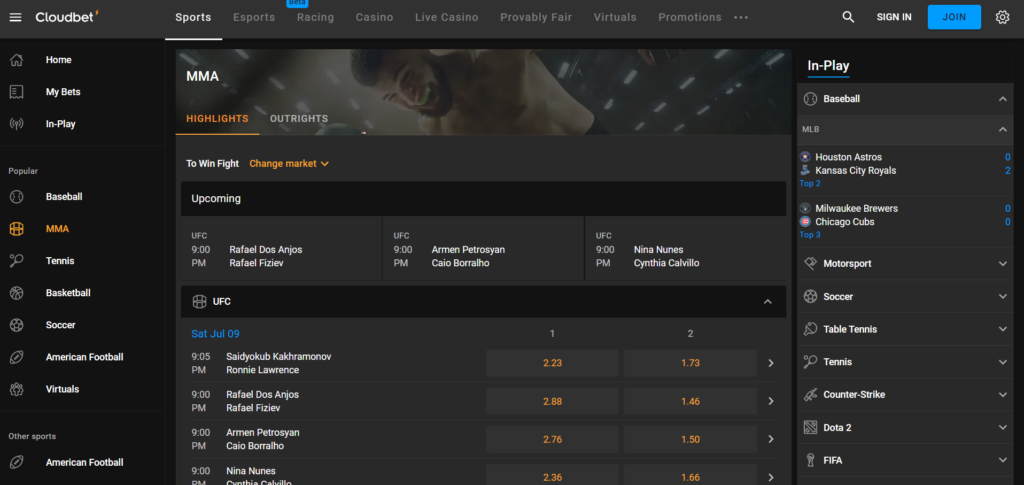The height and width of the screenshot is (485, 1024).
Task: Click American Football icon under Other sports
Action: point(17,462)
